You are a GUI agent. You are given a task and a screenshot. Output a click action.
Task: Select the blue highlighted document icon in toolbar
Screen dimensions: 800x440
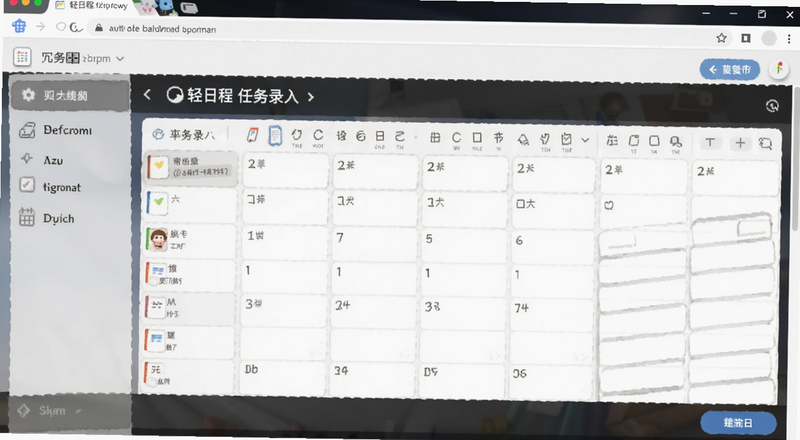coord(275,136)
